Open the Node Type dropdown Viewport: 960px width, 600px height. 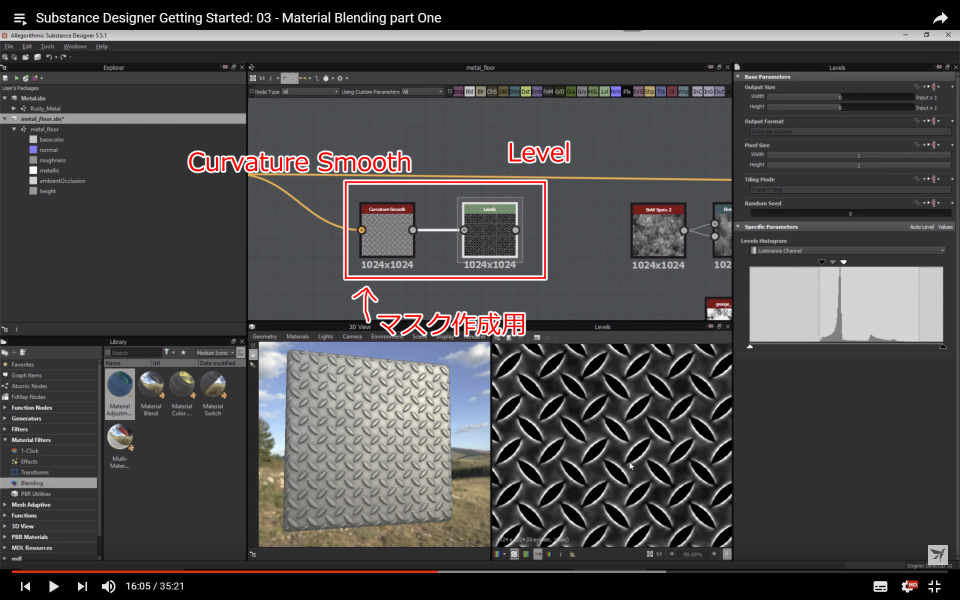(x=310, y=92)
